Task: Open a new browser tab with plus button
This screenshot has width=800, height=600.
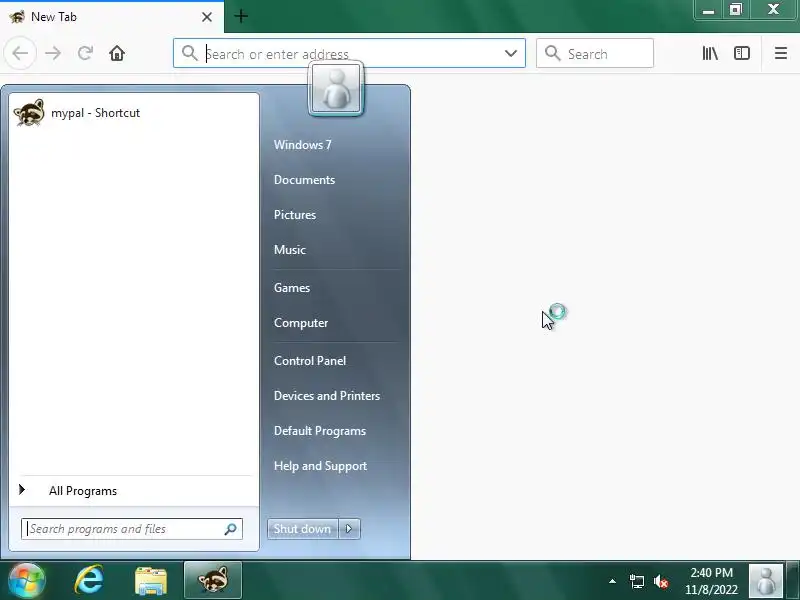Action: [241, 16]
